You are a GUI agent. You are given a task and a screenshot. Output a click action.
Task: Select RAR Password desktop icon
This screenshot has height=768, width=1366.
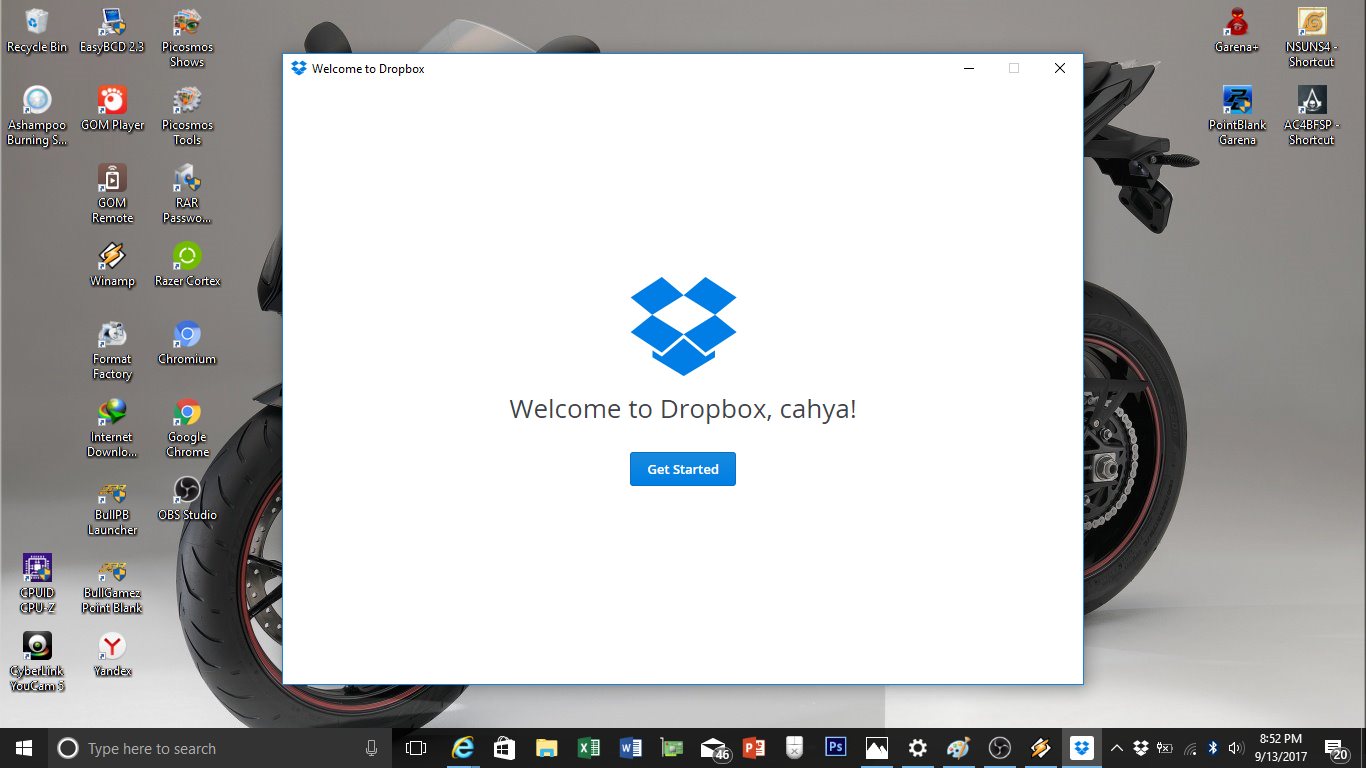tap(187, 194)
